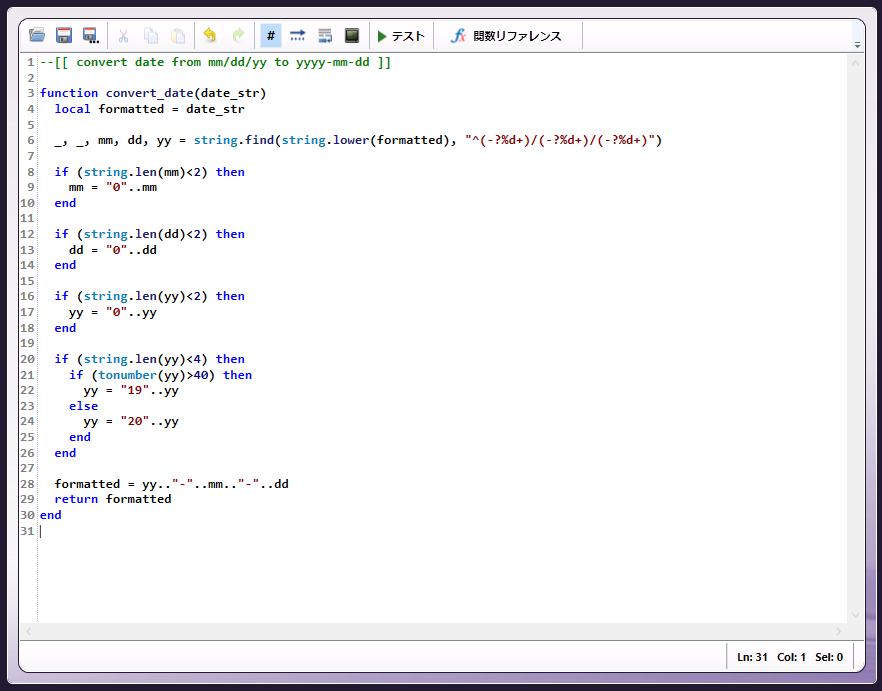Image resolution: width=882 pixels, height=691 pixels.
Task: Click "tonumber(yy)>40" on line 21
Action: (154, 374)
